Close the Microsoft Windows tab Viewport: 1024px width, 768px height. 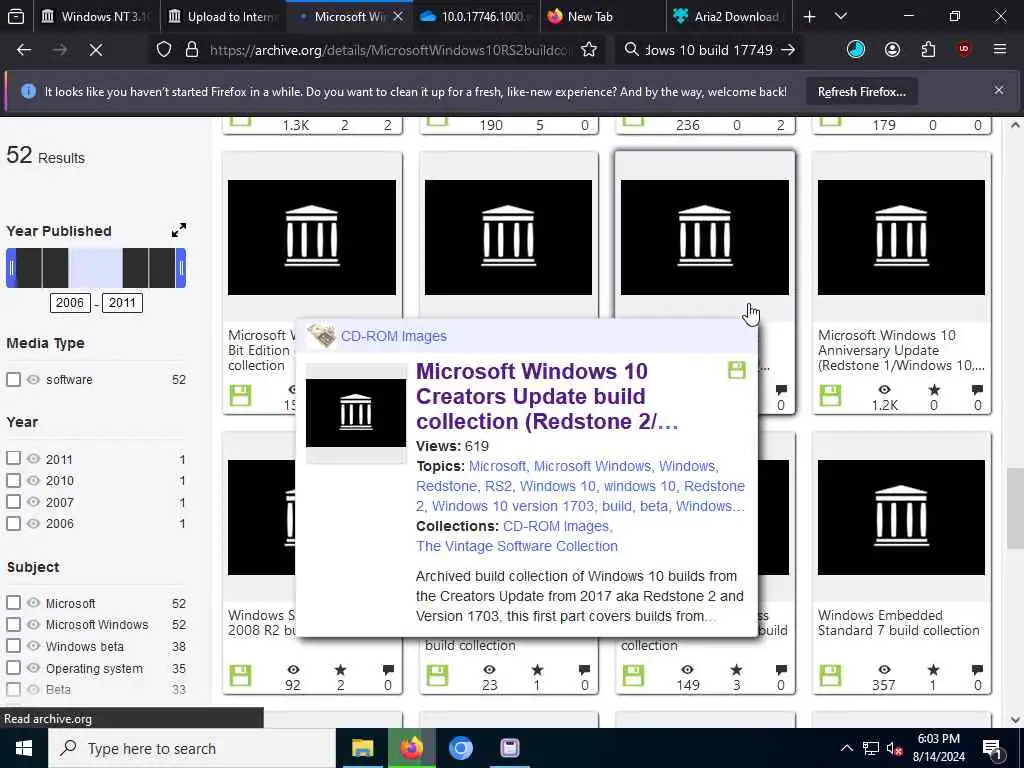[398, 16]
